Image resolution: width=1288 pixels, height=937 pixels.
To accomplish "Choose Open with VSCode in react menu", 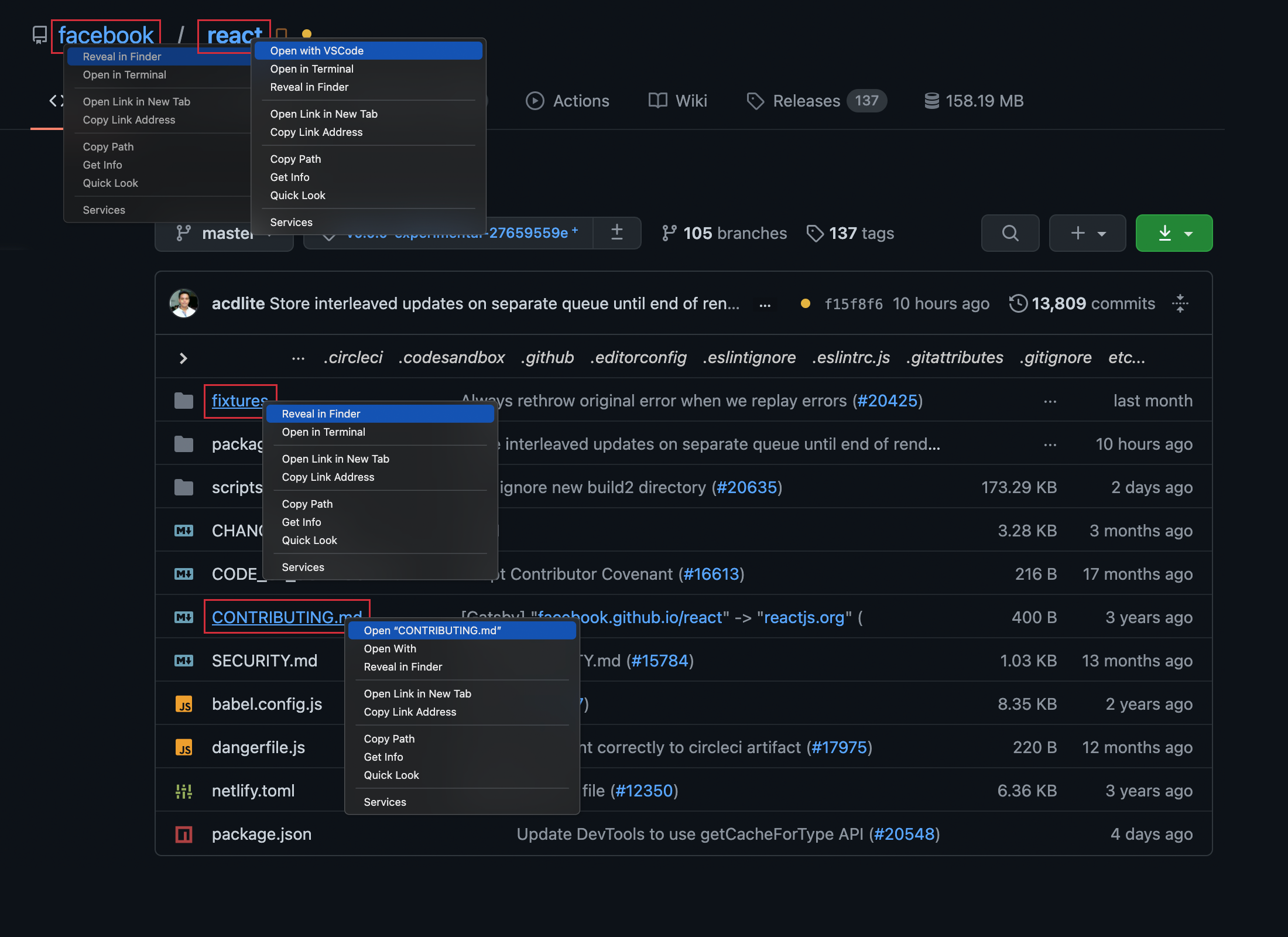I will 368,50.
